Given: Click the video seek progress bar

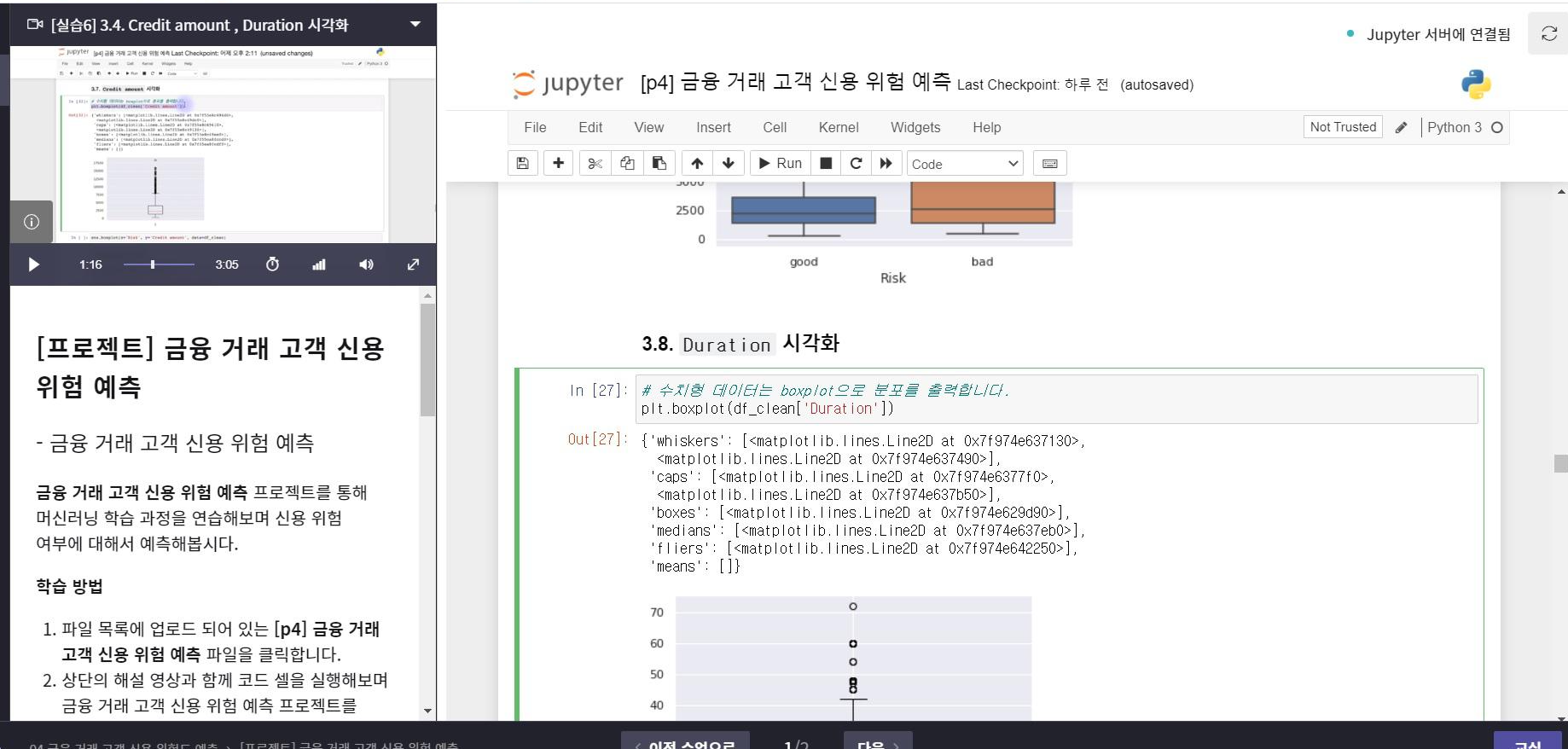Looking at the screenshot, I should [x=159, y=264].
